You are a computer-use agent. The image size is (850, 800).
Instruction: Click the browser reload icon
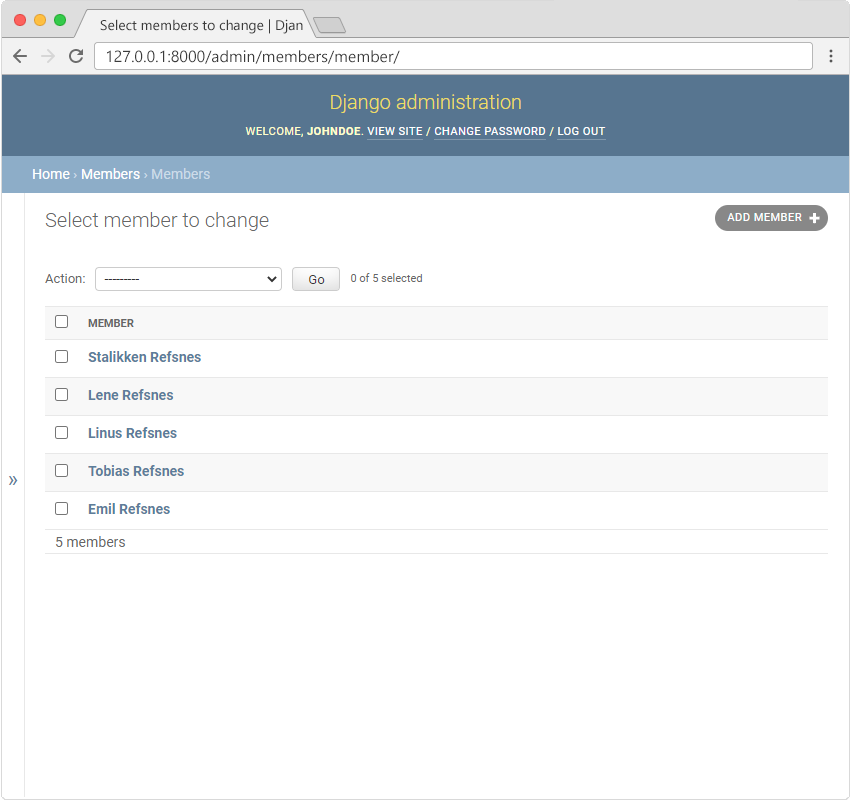[x=76, y=56]
